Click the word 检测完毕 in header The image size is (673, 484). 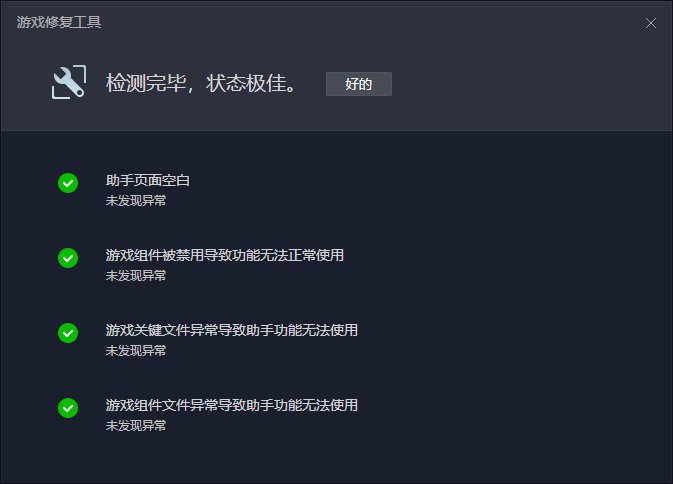(x=146, y=83)
